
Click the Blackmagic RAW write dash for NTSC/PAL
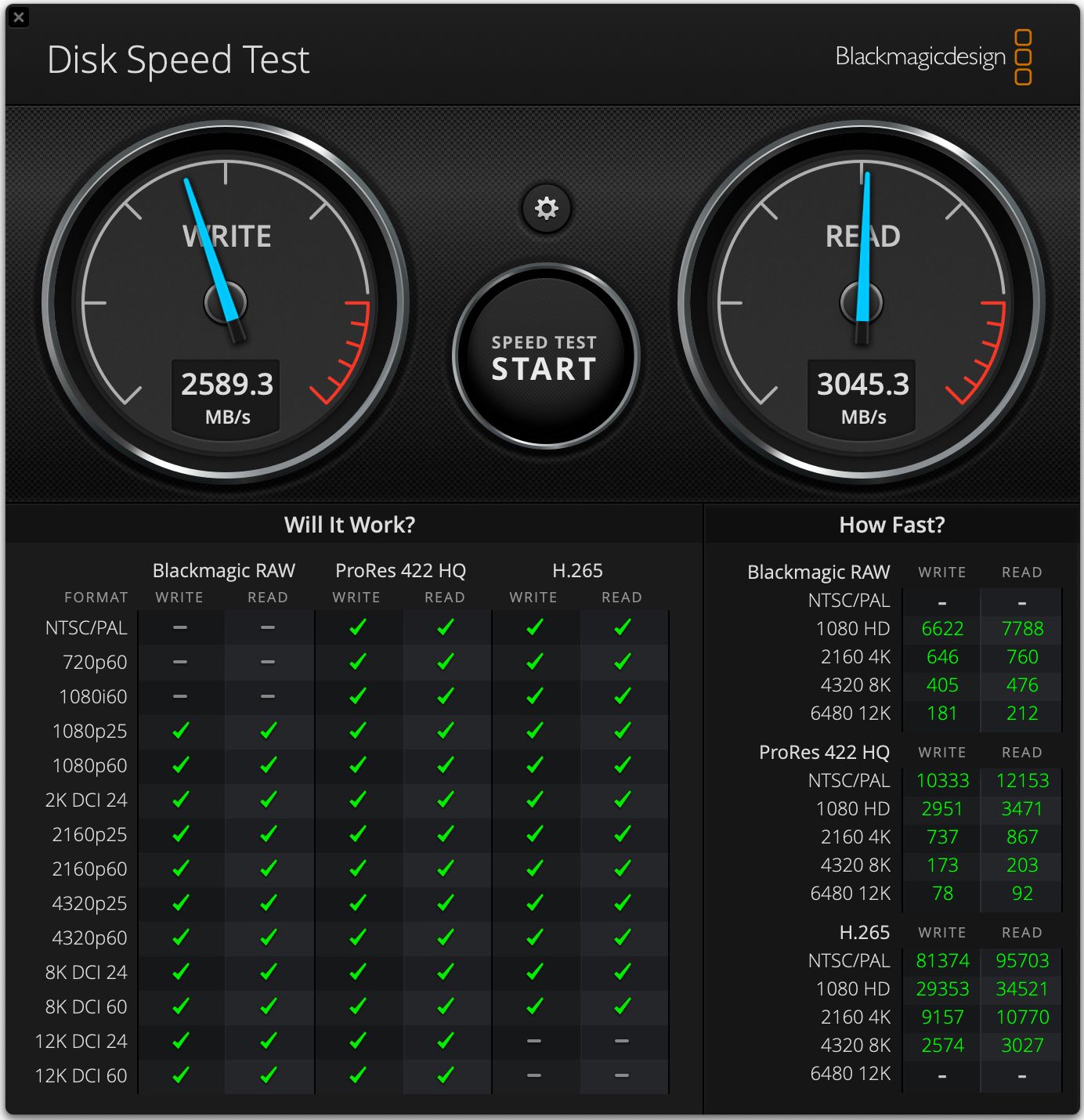click(180, 627)
